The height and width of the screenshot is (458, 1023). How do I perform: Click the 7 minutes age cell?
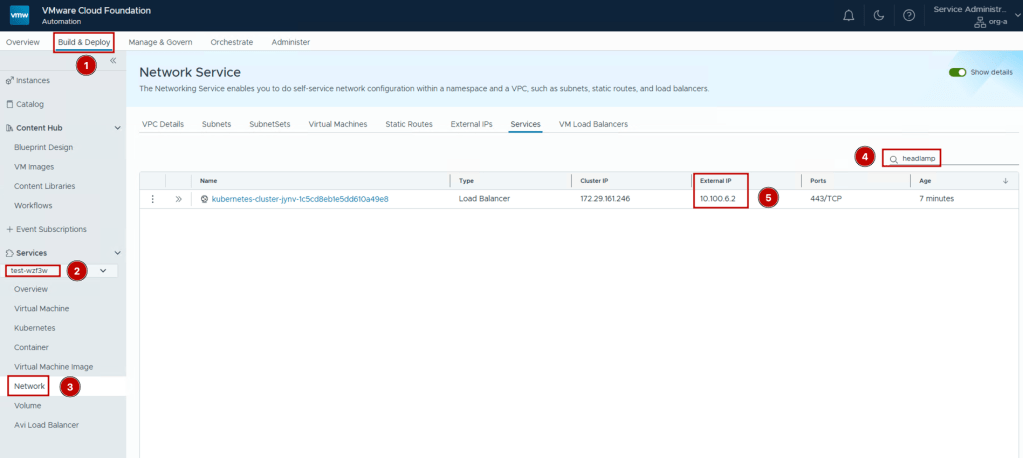(937, 199)
